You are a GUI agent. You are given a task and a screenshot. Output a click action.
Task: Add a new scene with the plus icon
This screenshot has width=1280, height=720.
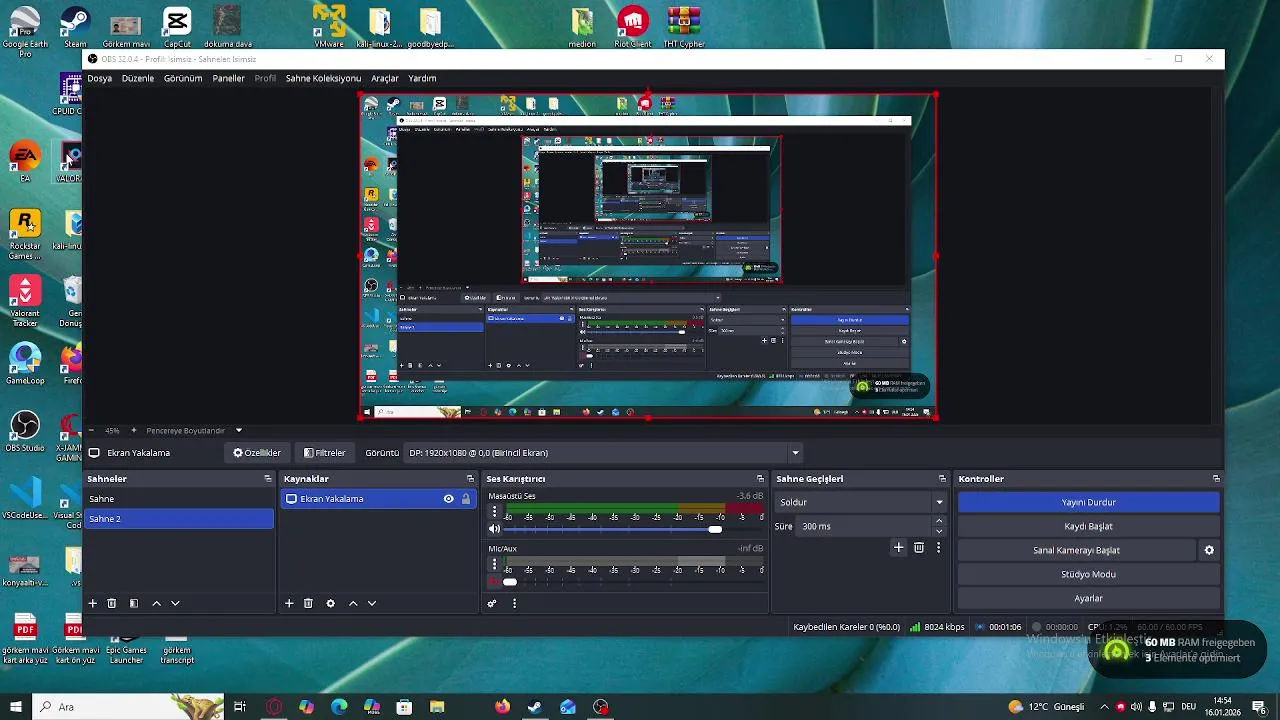point(93,603)
